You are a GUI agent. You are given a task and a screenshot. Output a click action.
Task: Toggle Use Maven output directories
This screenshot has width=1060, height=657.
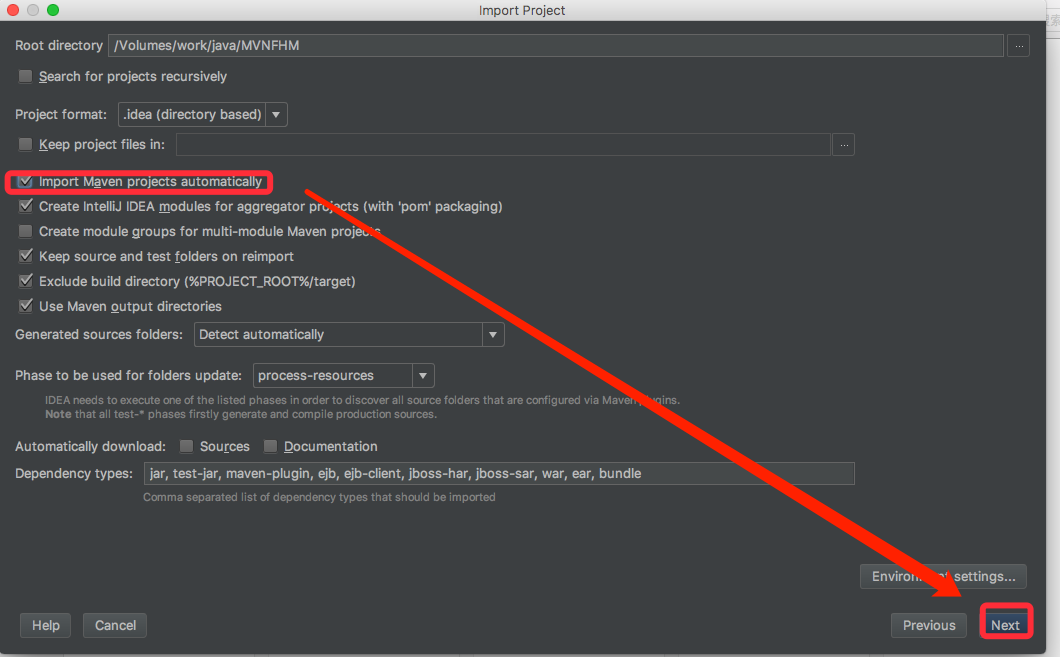pos(26,306)
